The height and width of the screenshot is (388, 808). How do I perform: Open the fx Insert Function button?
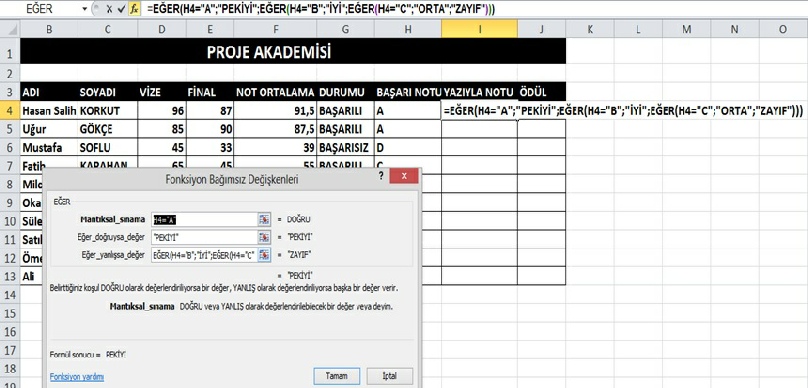pyautogui.click(x=134, y=9)
